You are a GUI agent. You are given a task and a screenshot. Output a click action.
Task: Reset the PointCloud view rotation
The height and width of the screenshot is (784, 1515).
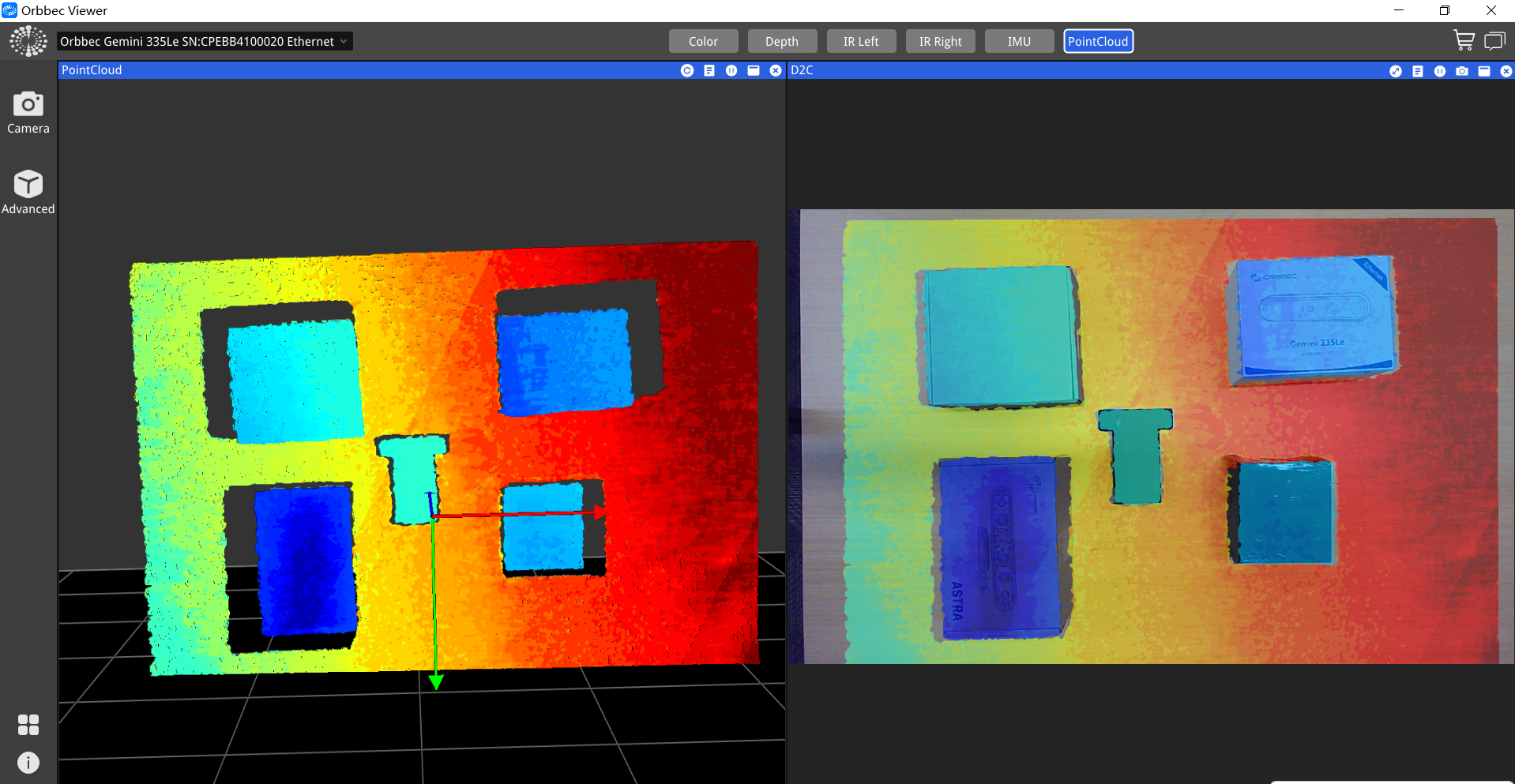pos(687,70)
